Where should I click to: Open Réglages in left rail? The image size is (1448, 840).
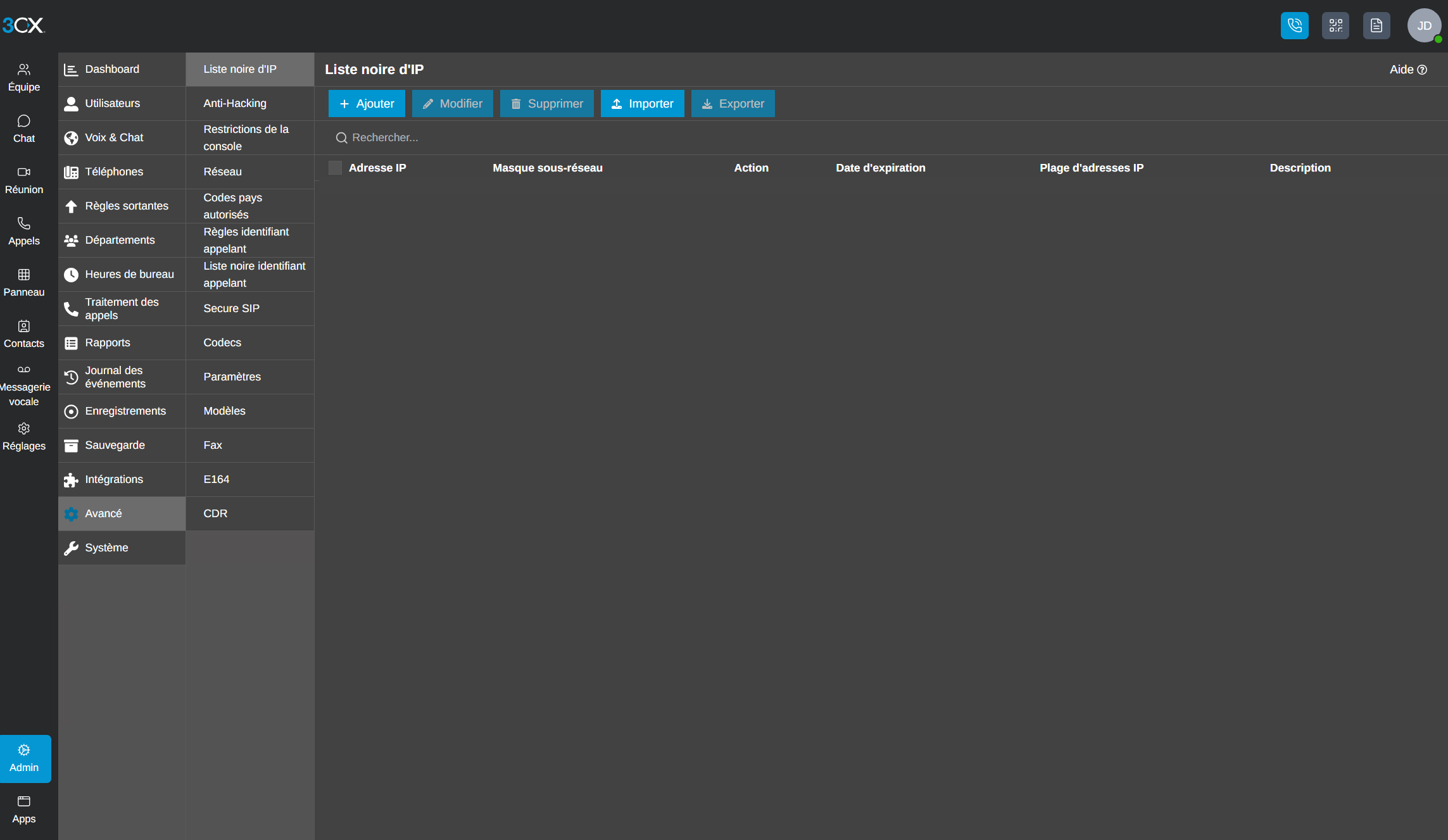[x=24, y=437]
